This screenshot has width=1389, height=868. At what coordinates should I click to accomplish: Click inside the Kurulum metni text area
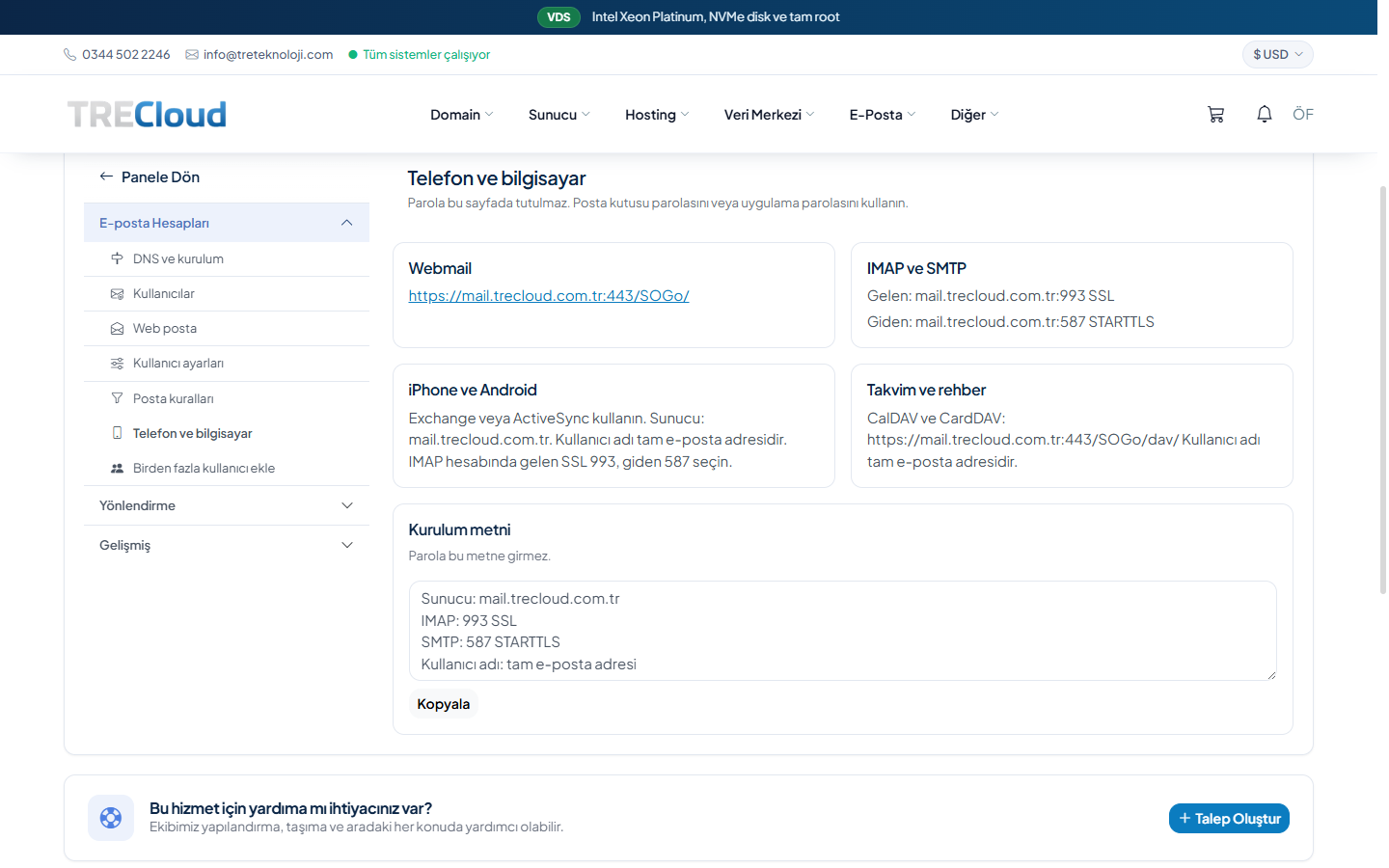(842, 631)
